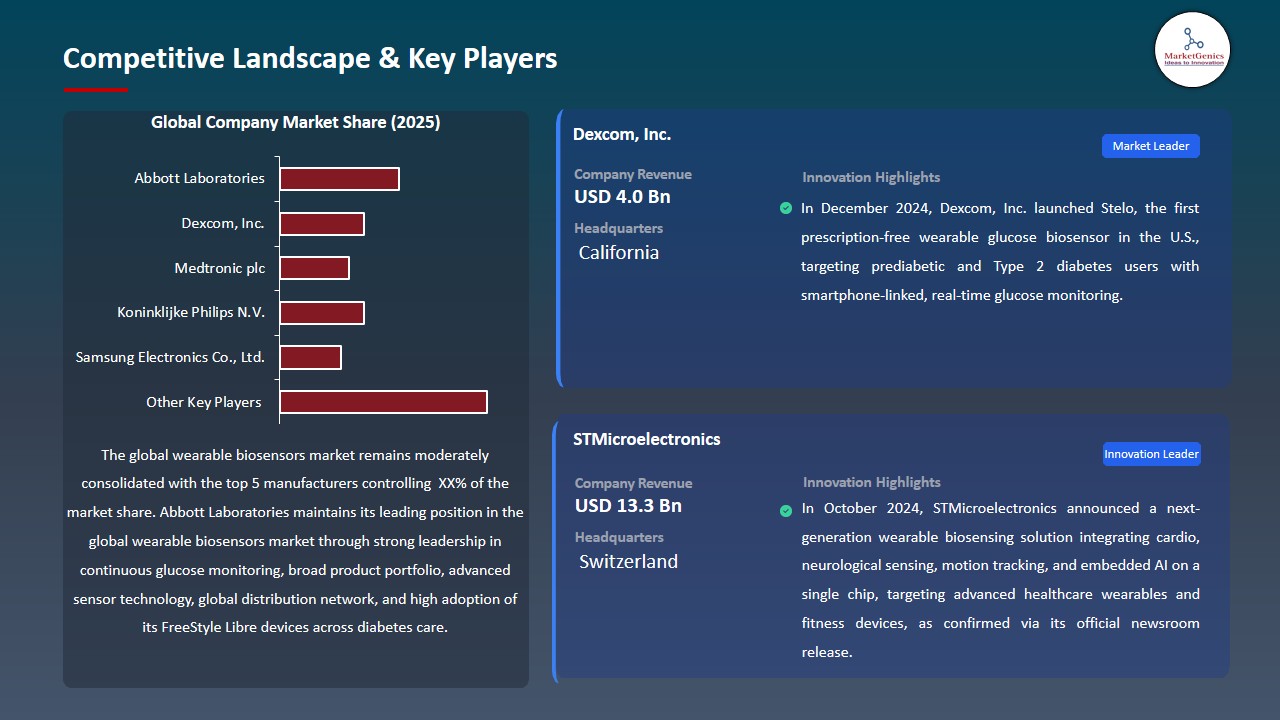Click the Market Leader badge
This screenshot has width=1280, height=720.
click(x=1151, y=146)
